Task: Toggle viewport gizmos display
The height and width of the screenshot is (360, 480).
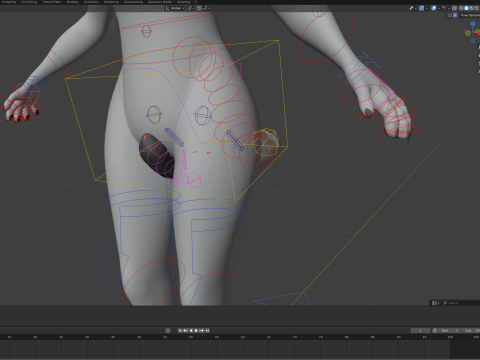Action: click(x=421, y=8)
